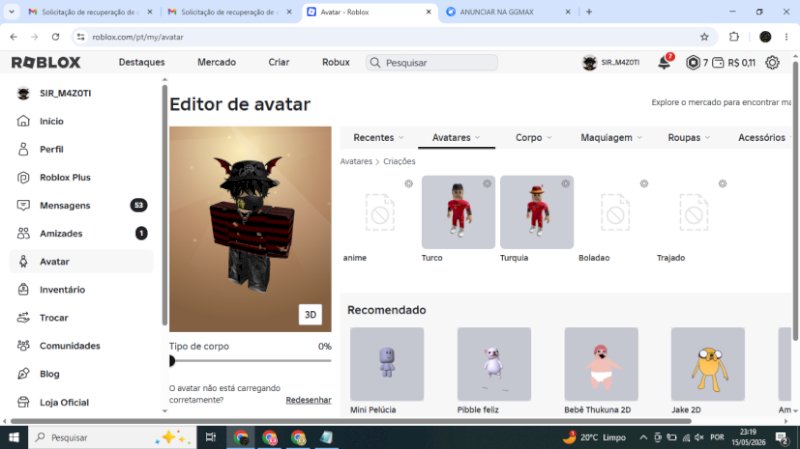Click the Avatar sidebar icon

point(23,261)
